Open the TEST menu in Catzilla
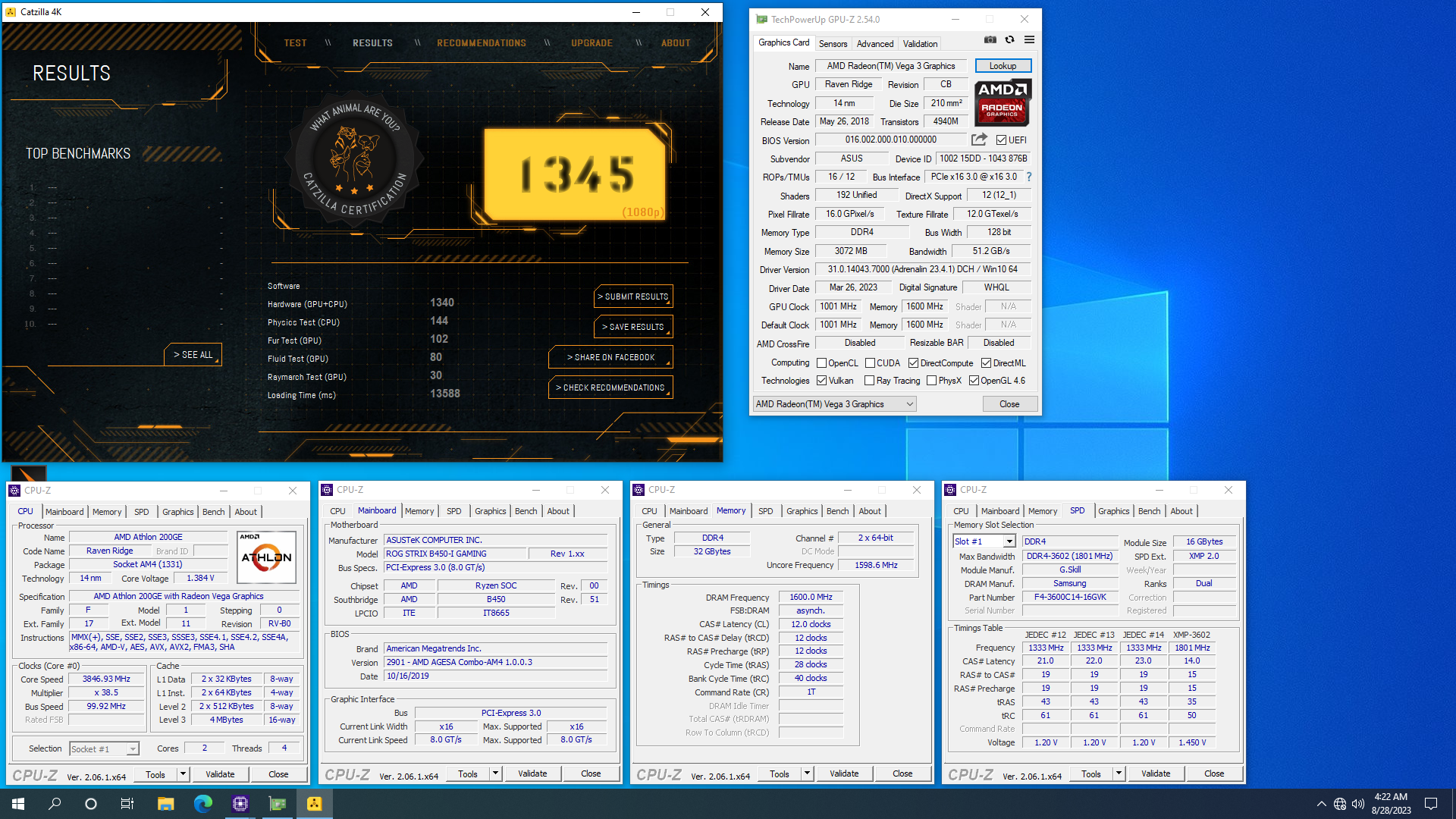Image resolution: width=1456 pixels, height=819 pixels. [x=295, y=43]
